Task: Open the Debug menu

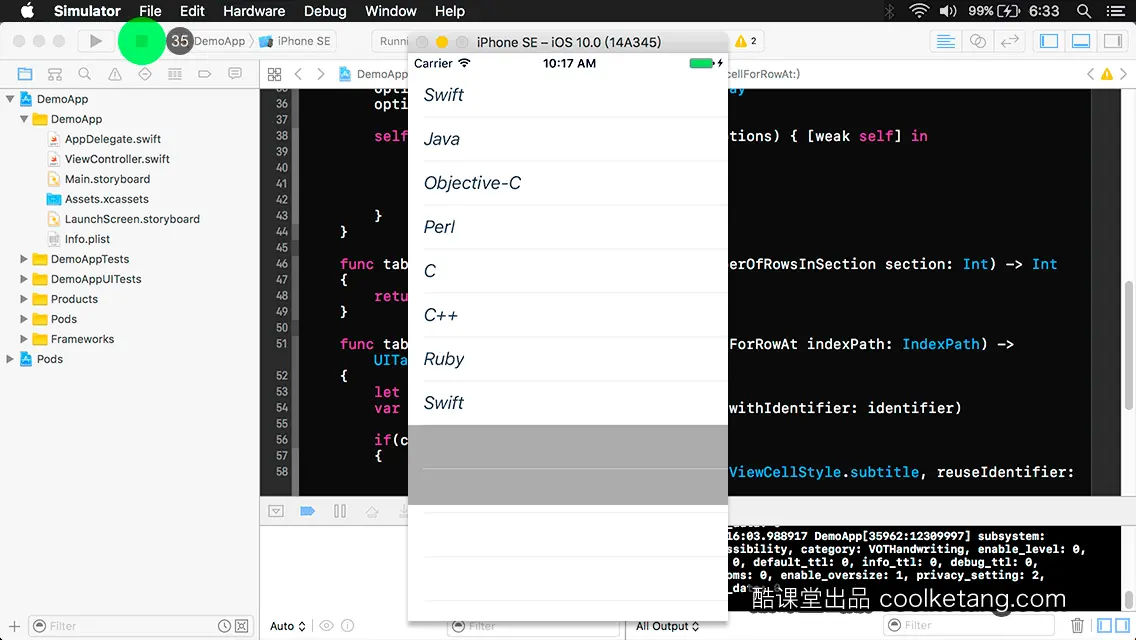Action: point(325,11)
